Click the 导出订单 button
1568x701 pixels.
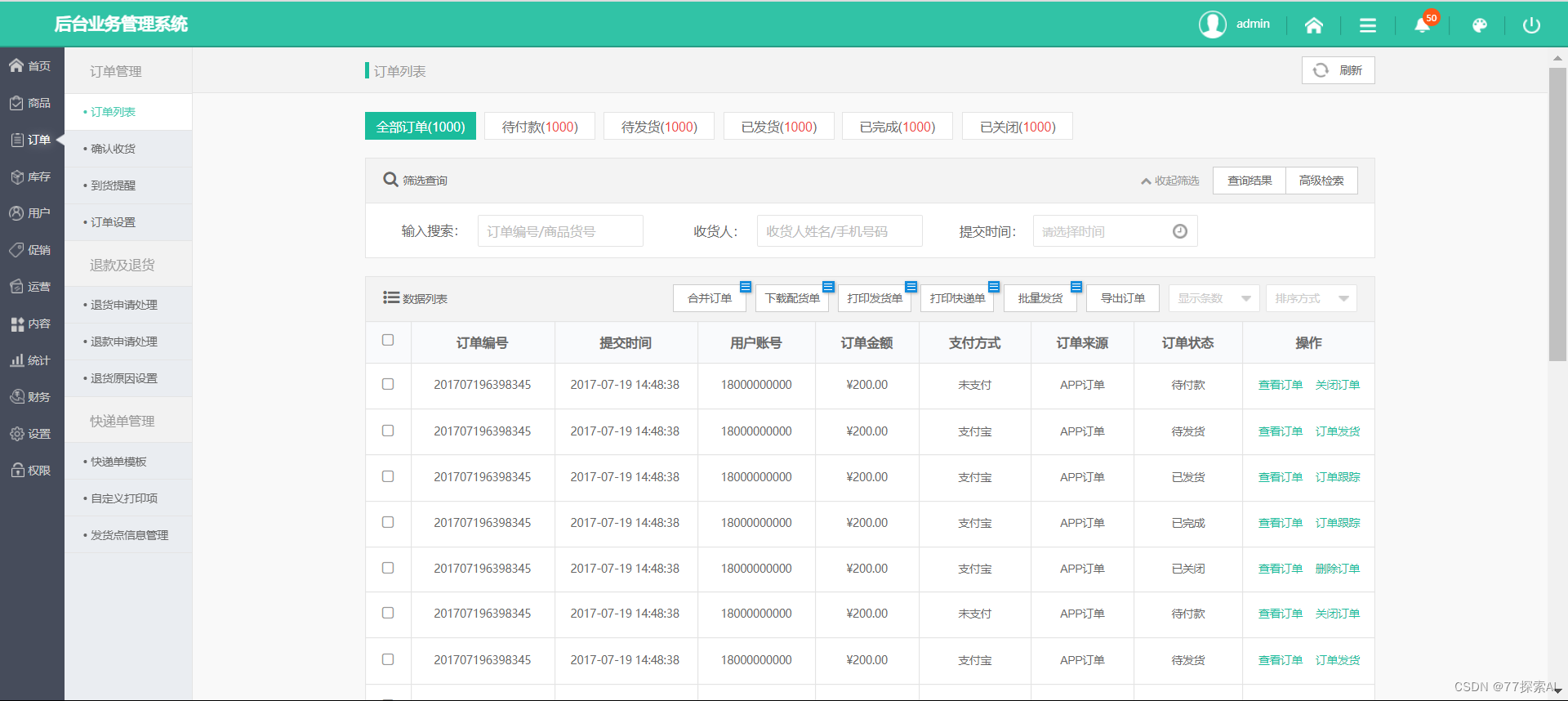click(1123, 298)
